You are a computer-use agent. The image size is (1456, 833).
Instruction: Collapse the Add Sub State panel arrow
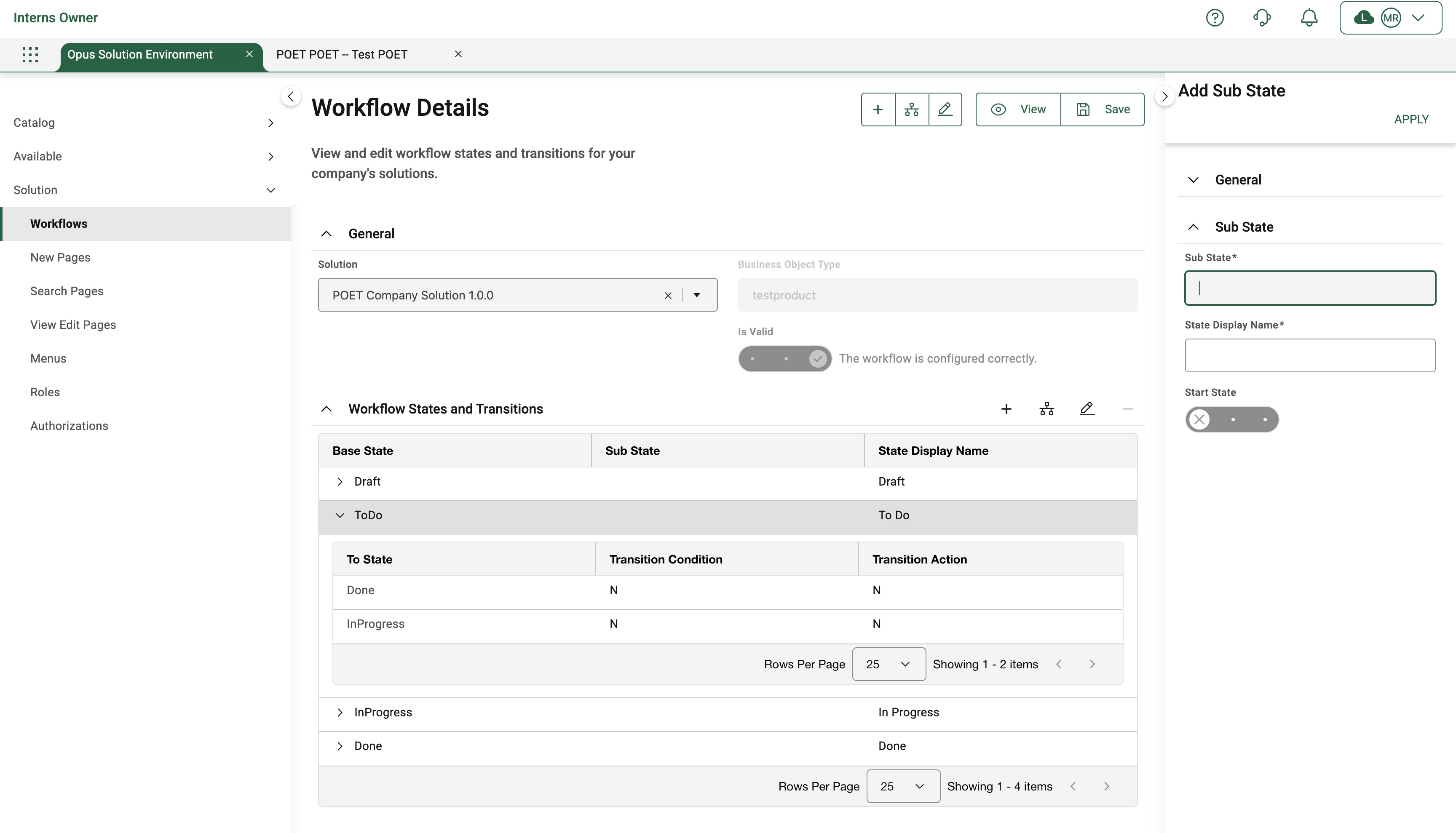tap(1164, 96)
